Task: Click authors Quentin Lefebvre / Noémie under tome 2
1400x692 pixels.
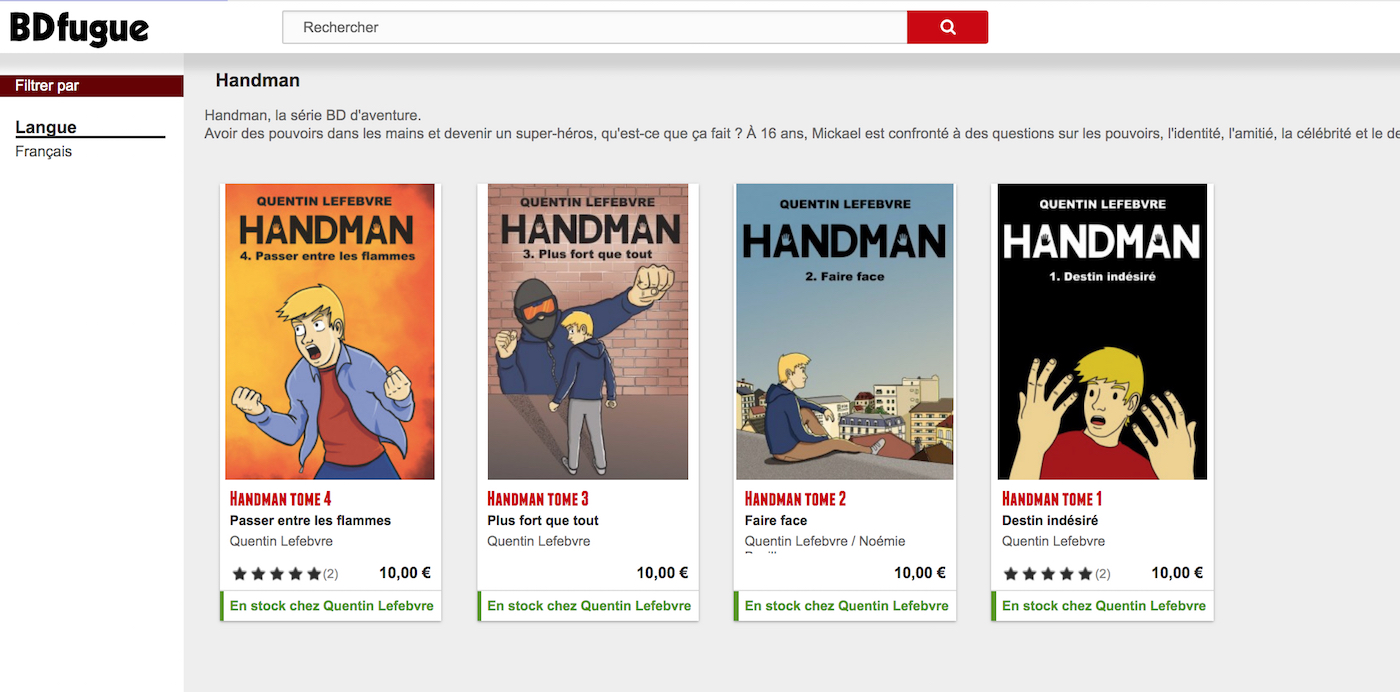Action: coord(825,541)
